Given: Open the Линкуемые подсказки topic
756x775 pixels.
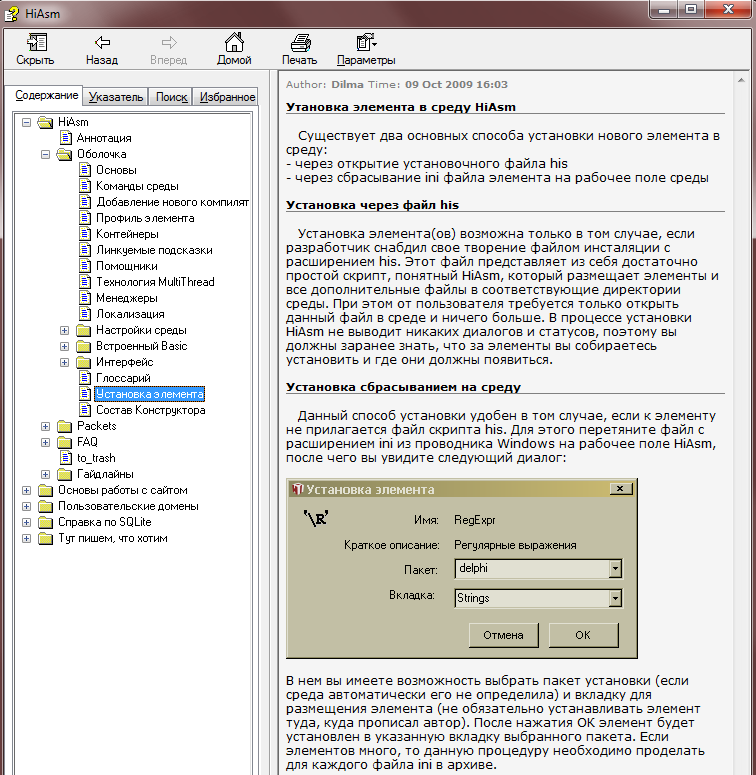Looking at the screenshot, I should pos(154,250).
